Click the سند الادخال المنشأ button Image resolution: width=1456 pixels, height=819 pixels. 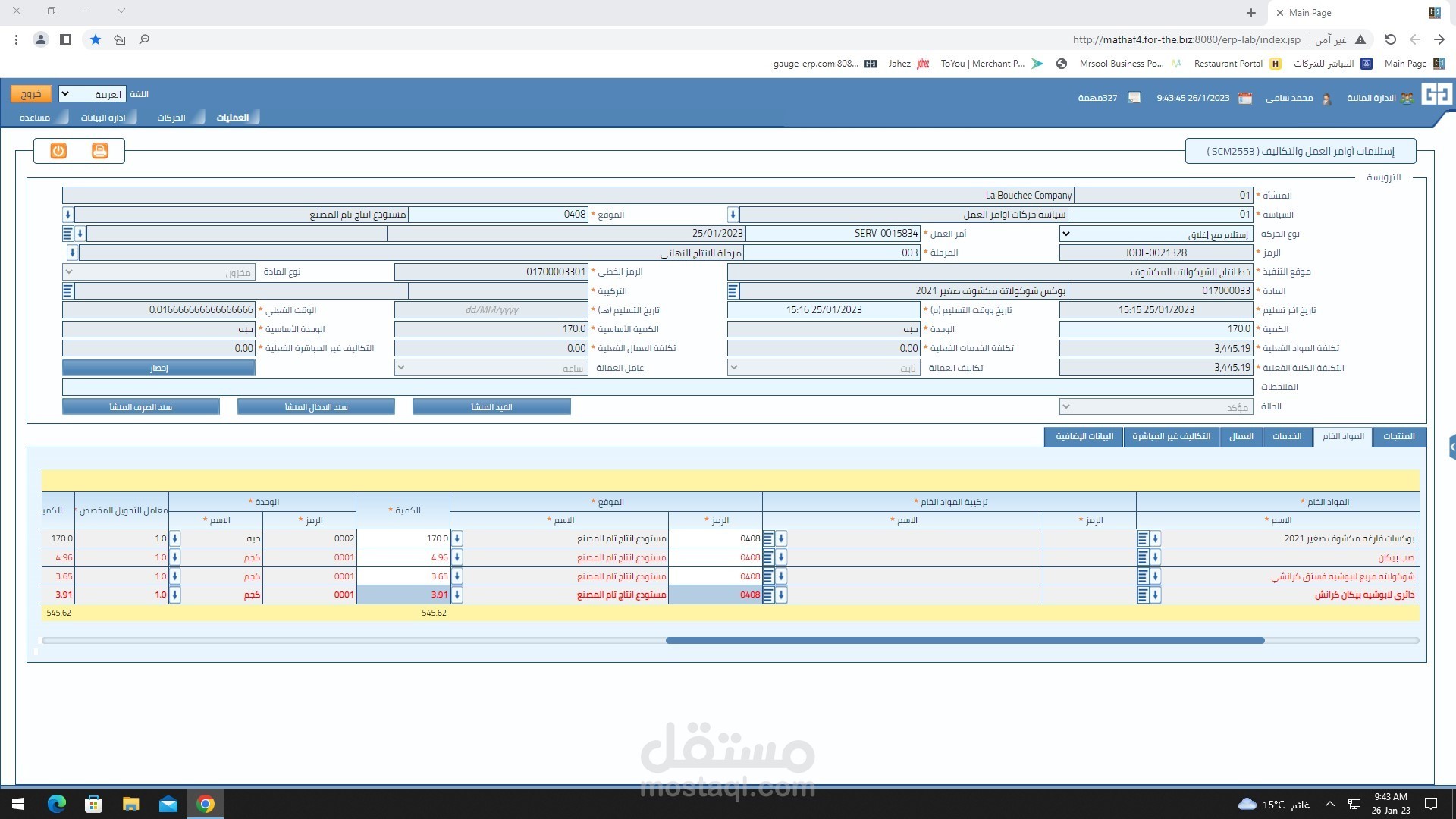click(316, 407)
